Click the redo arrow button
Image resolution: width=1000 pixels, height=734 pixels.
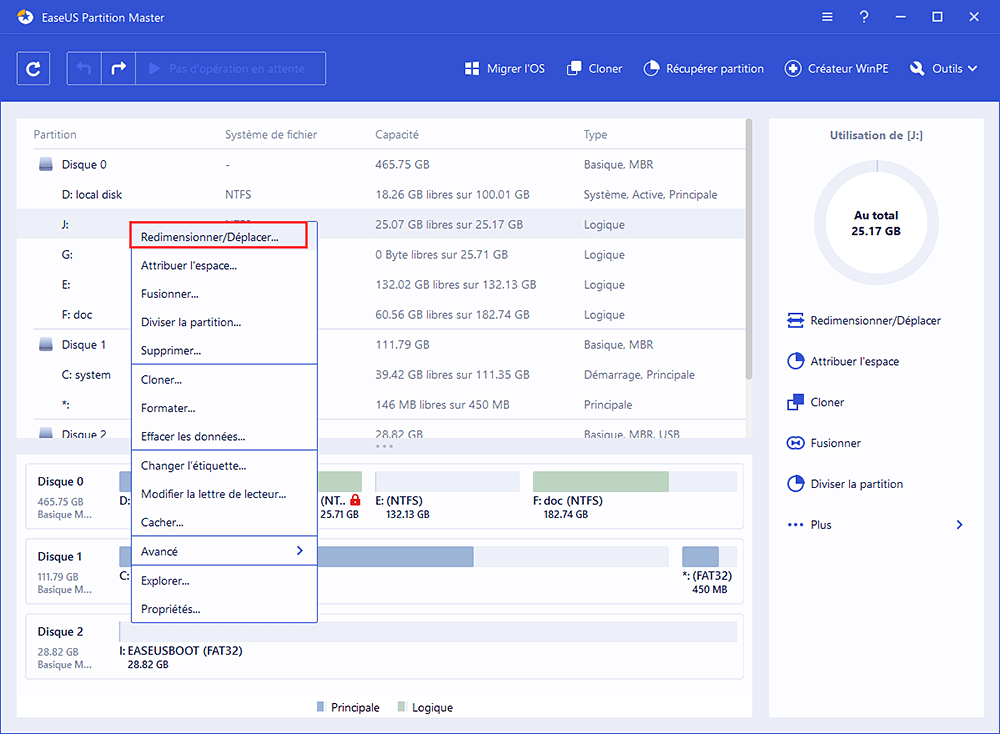click(x=119, y=68)
